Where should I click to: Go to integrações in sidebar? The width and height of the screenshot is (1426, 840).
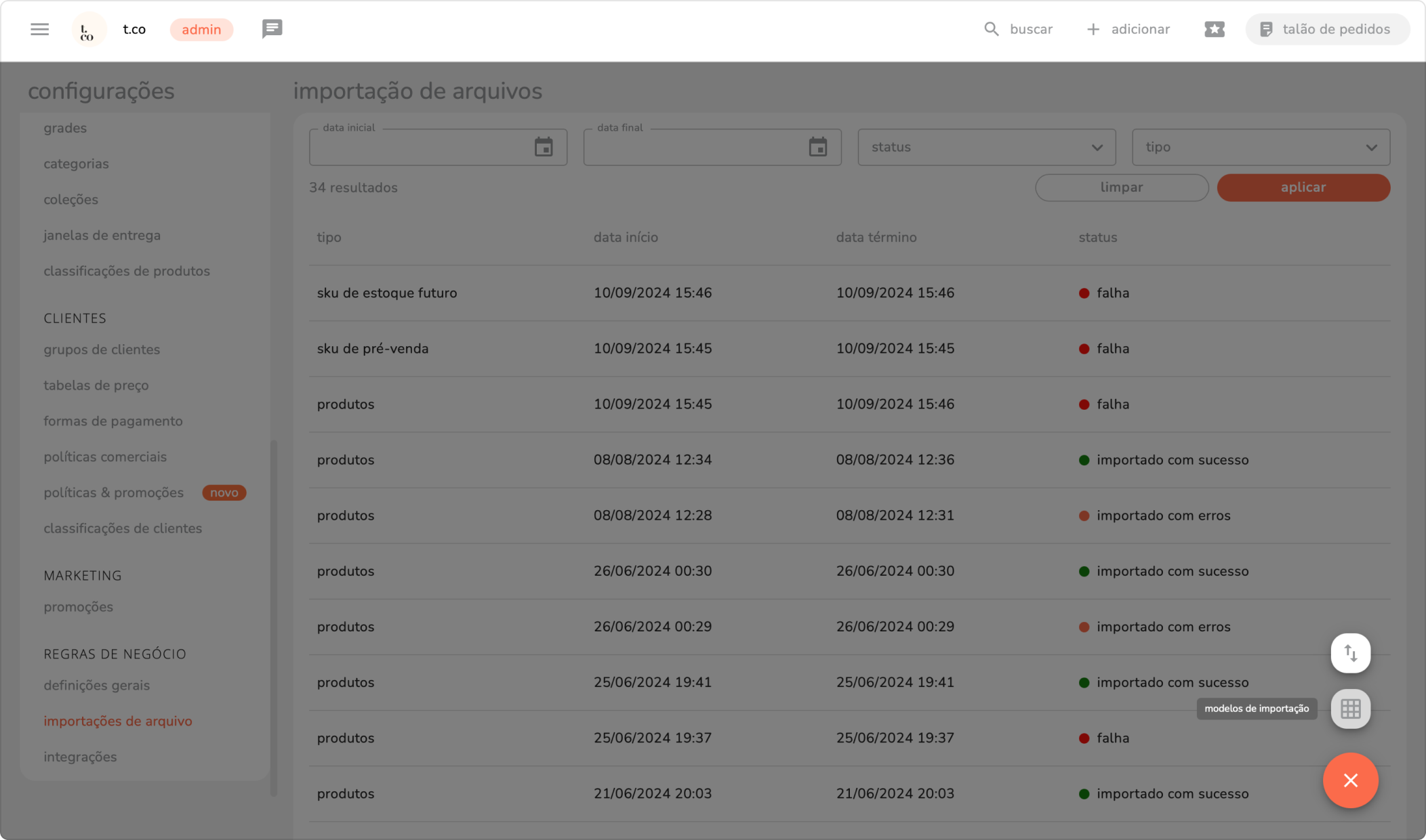[80, 757]
